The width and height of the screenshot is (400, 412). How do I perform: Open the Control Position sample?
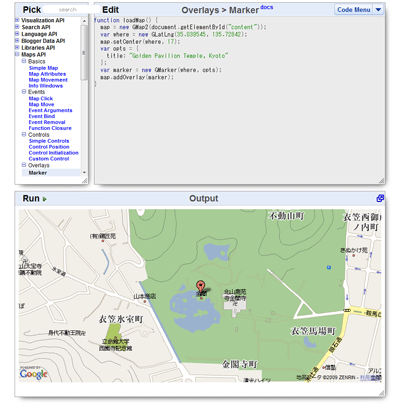click(x=49, y=147)
